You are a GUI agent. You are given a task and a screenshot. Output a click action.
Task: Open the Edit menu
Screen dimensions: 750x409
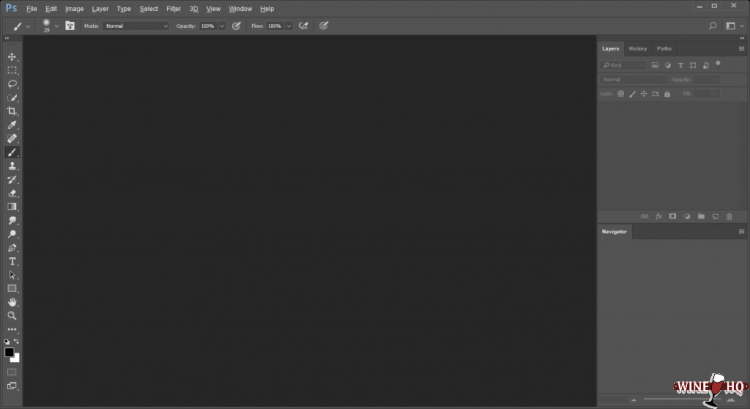pos(51,9)
